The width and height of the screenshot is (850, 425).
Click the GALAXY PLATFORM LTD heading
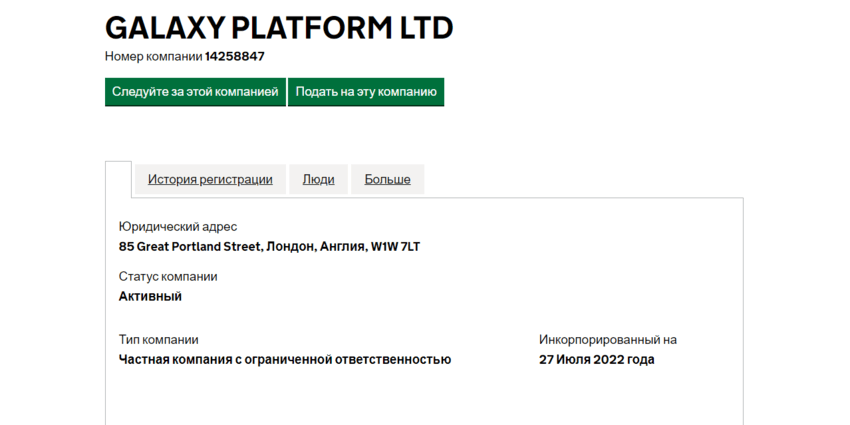click(x=279, y=27)
